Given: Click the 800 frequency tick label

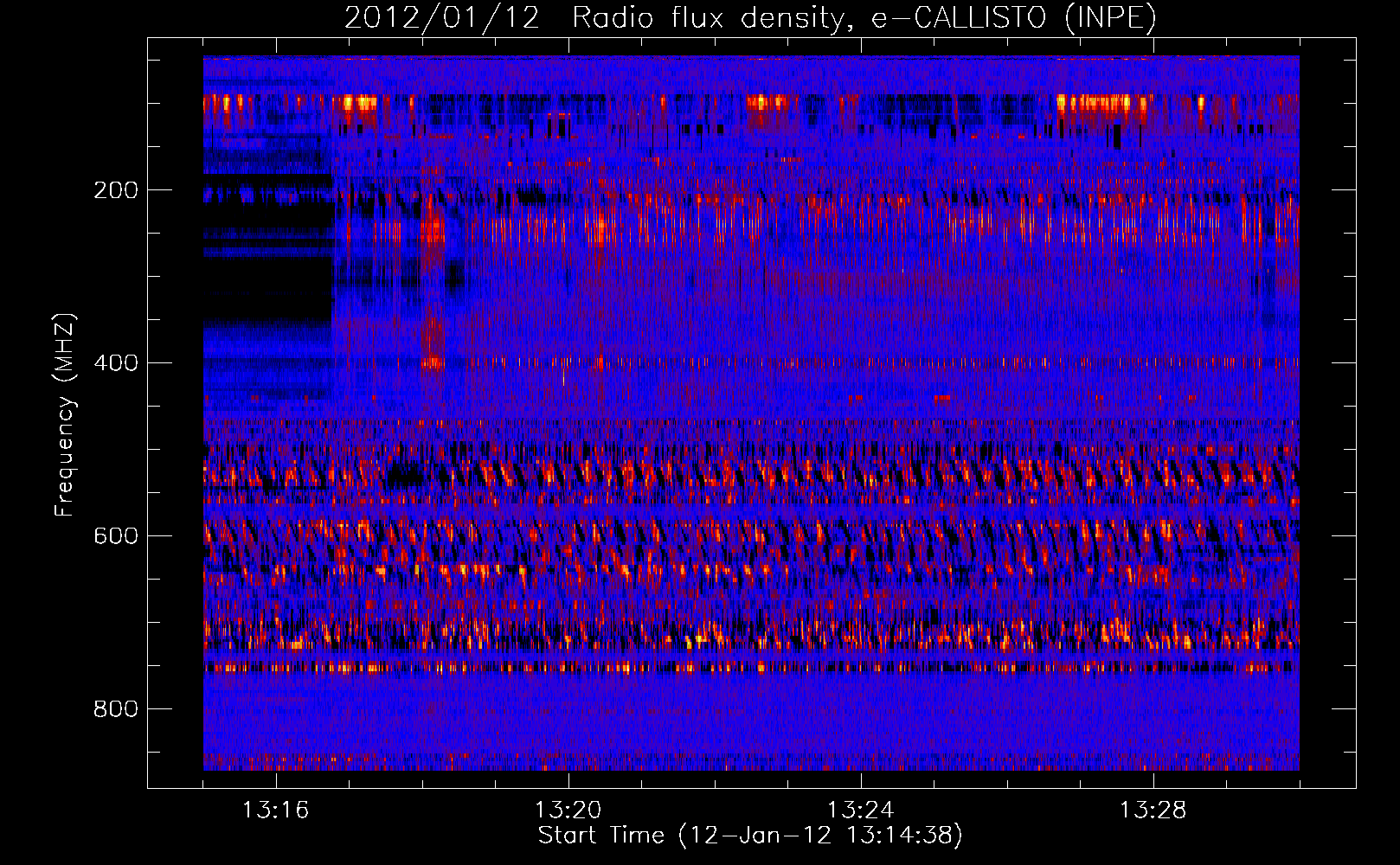Looking at the screenshot, I should [x=116, y=709].
